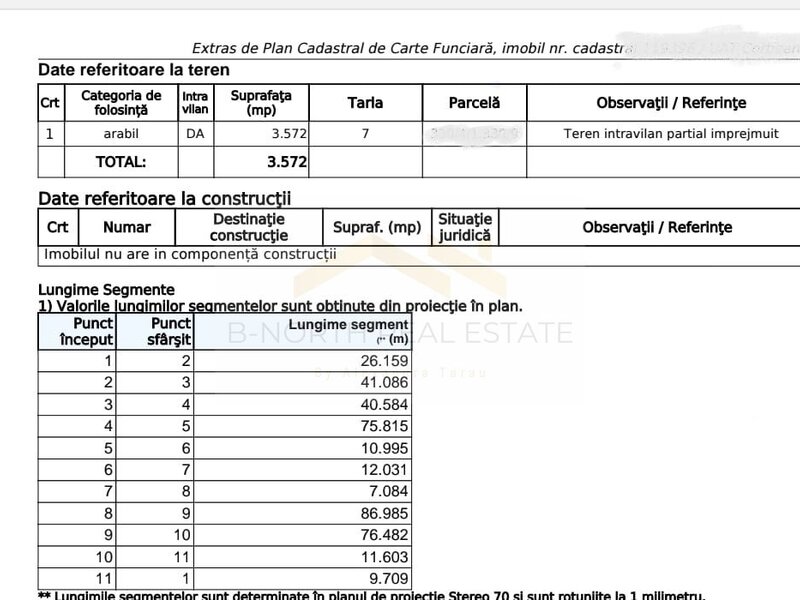Select 'Teren intravilan partial imprejmuit' observation text

coord(657,133)
